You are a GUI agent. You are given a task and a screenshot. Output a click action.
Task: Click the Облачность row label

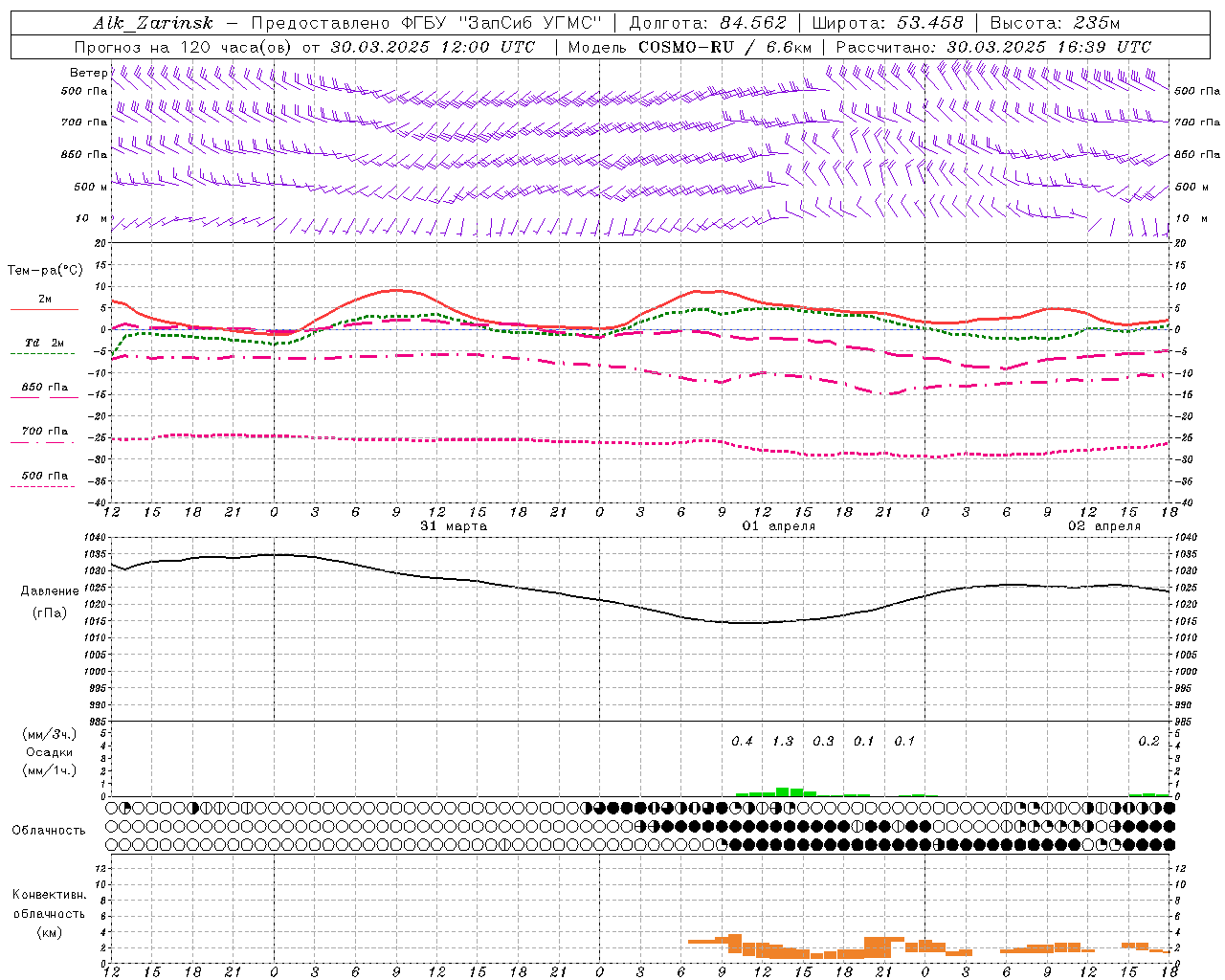click(x=49, y=830)
